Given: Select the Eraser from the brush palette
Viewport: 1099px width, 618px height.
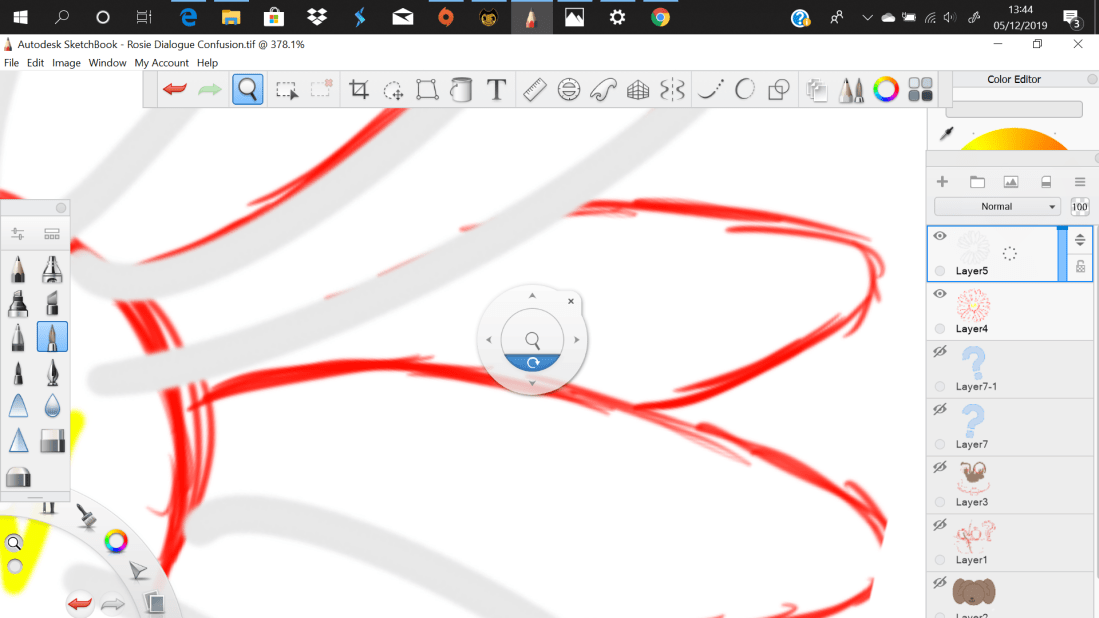Looking at the screenshot, I should [x=52, y=441].
